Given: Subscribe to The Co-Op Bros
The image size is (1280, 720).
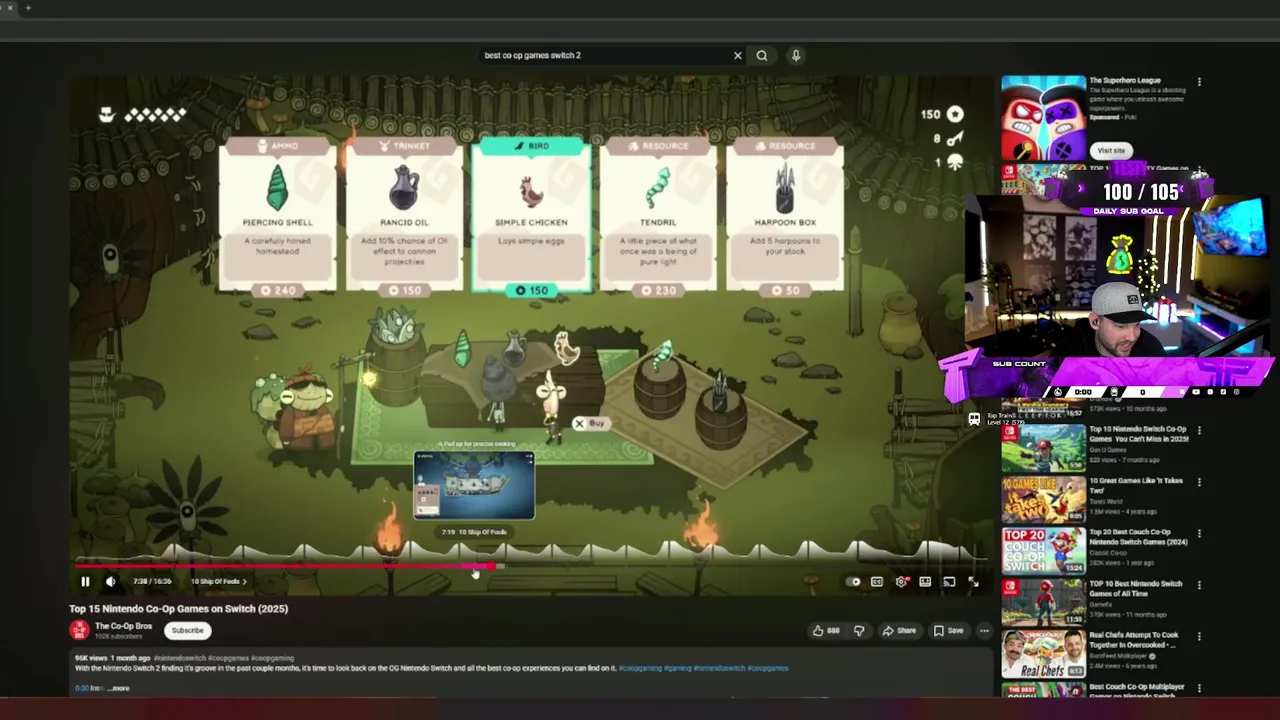Looking at the screenshot, I should click(x=187, y=630).
